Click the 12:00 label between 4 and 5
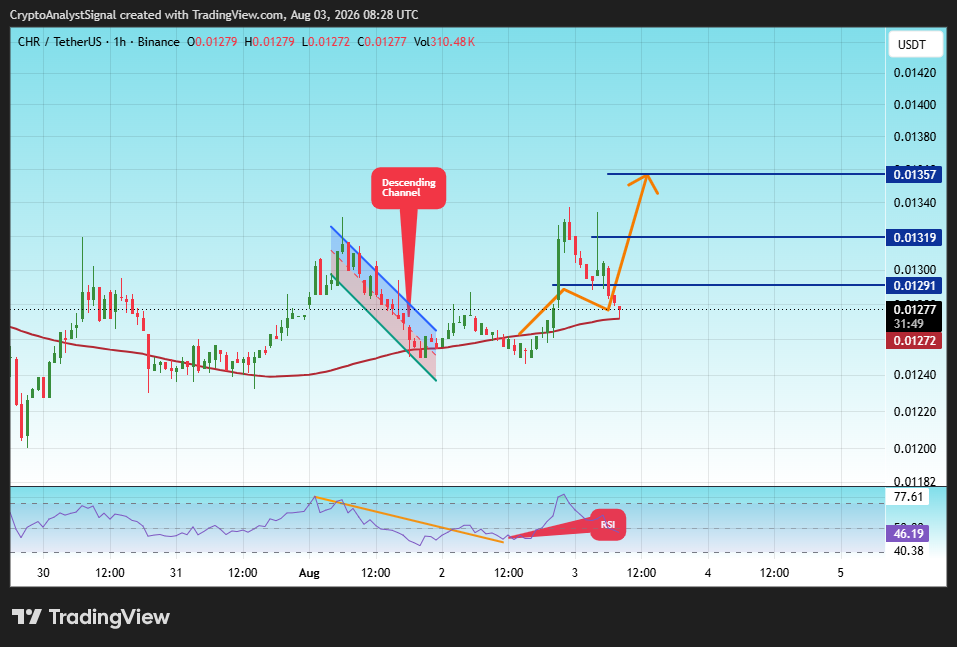The height and width of the screenshot is (647, 957). 775,573
